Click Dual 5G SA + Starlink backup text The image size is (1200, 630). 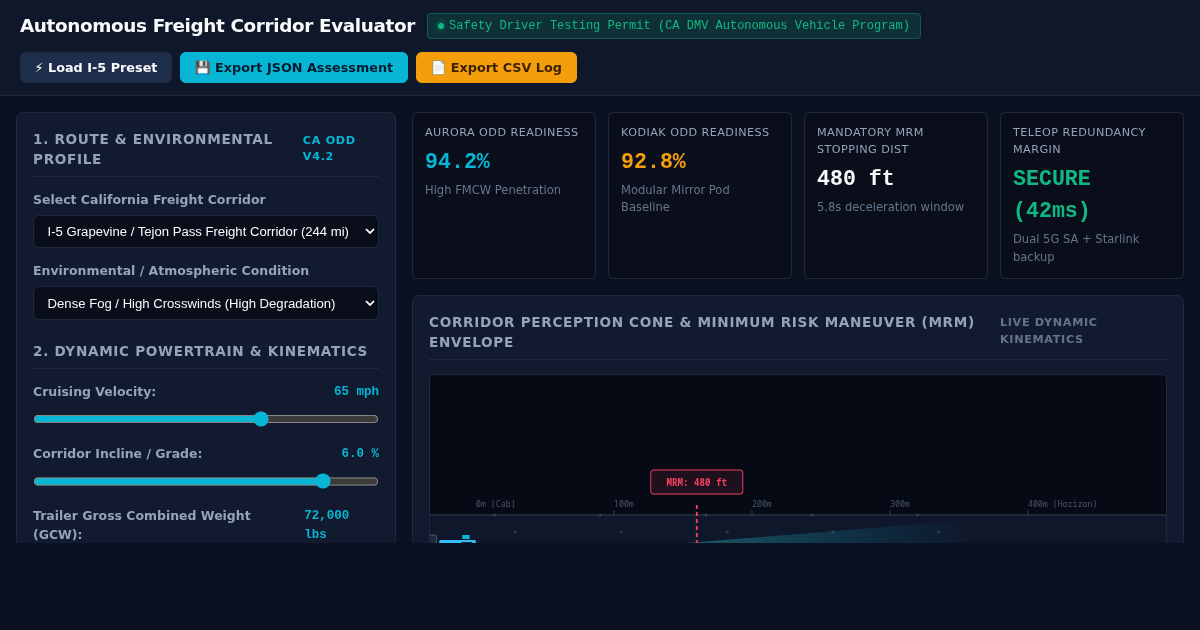point(1076,248)
